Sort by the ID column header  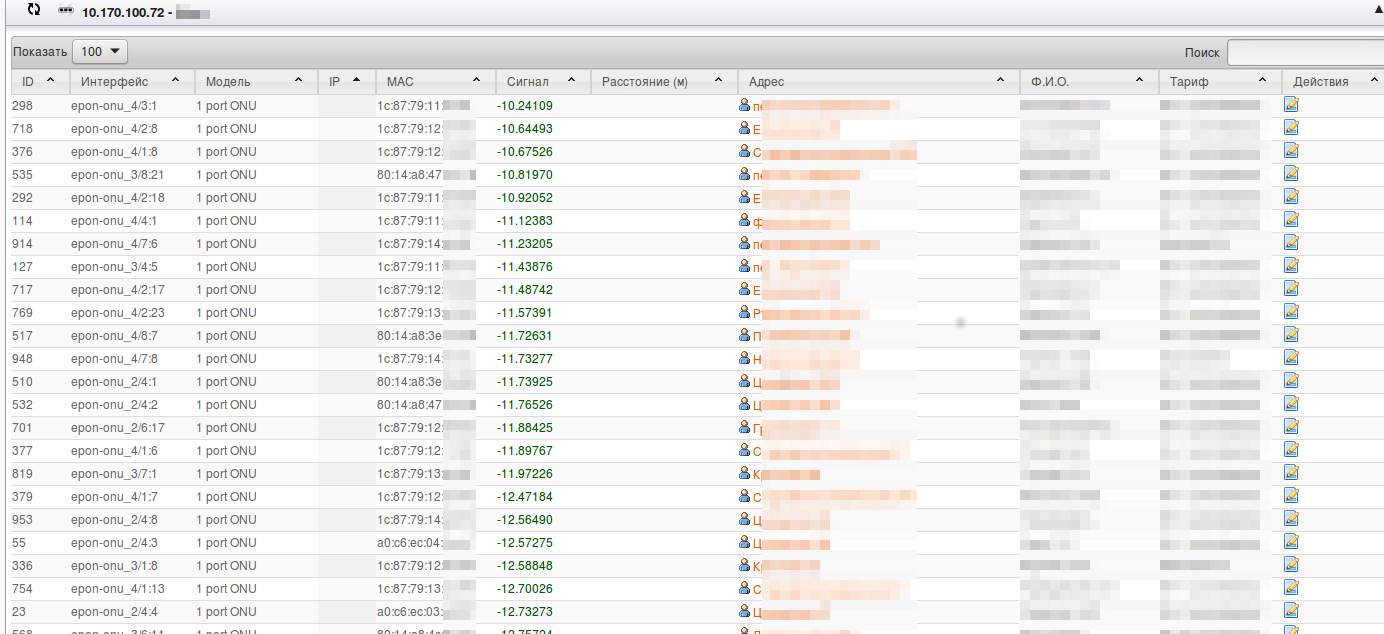(x=40, y=82)
